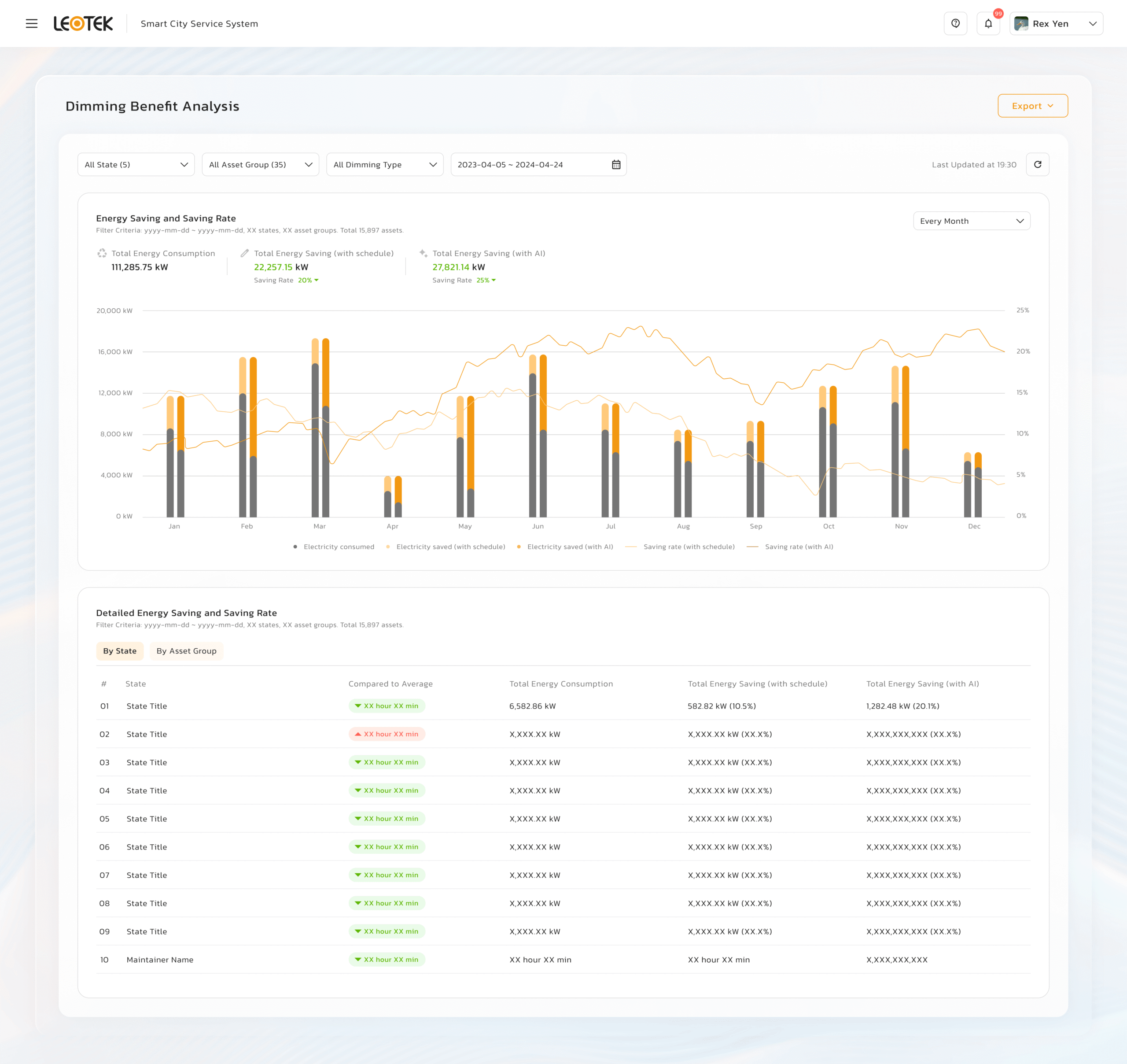Open the notifications bell with 99 badge
Image resolution: width=1127 pixels, height=1064 pixels.
click(x=989, y=23)
